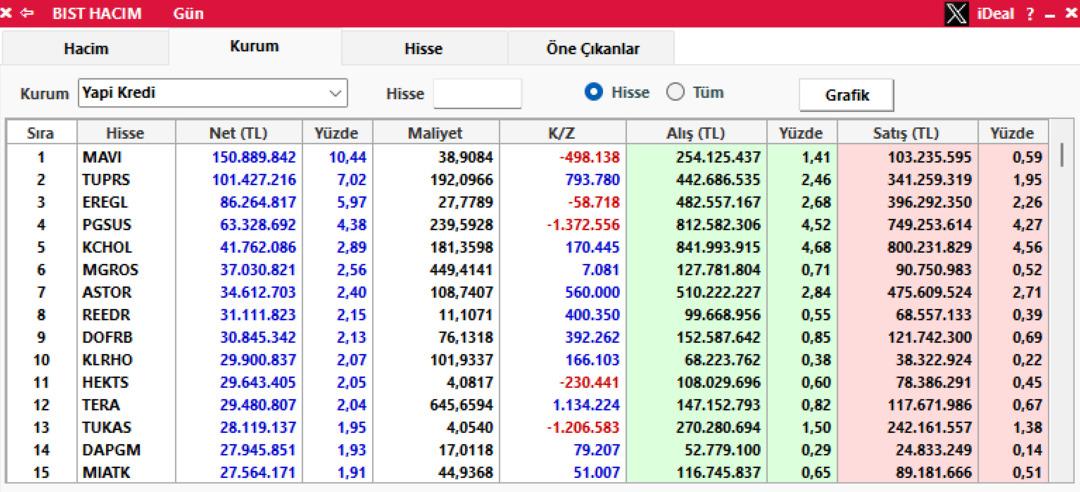Select the MIATK stock row
The height and width of the screenshot is (492, 1080).
528,473
